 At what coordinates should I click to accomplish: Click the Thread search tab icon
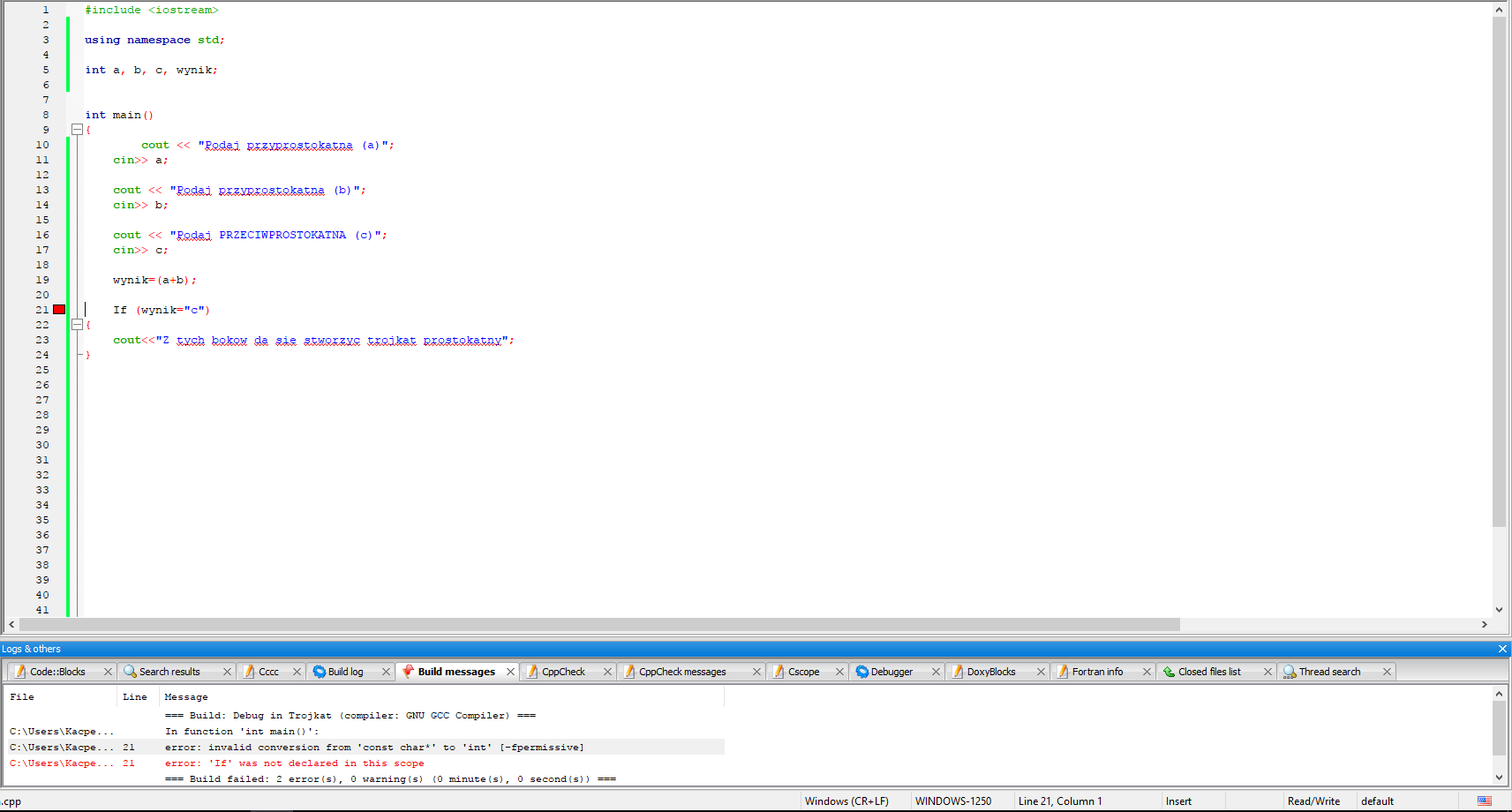pyautogui.click(x=1290, y=672)
